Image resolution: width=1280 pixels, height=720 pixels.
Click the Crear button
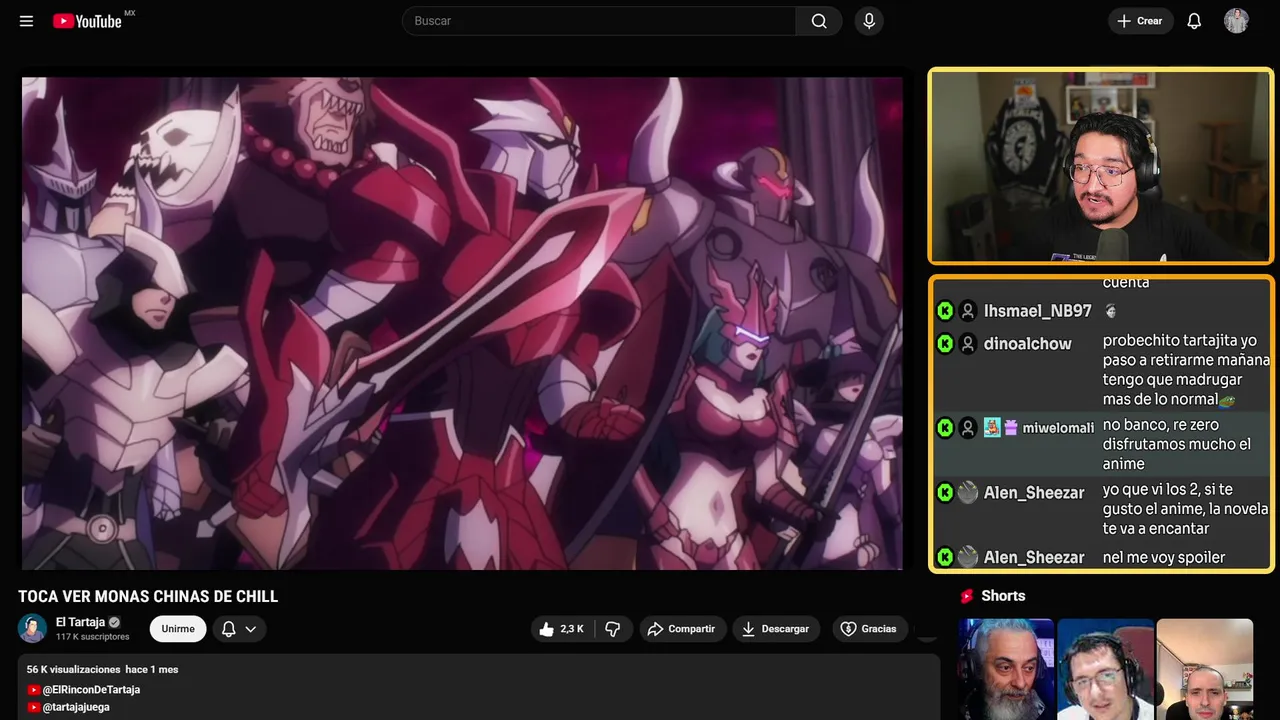pyautogui.click(x=1140, y=21)
